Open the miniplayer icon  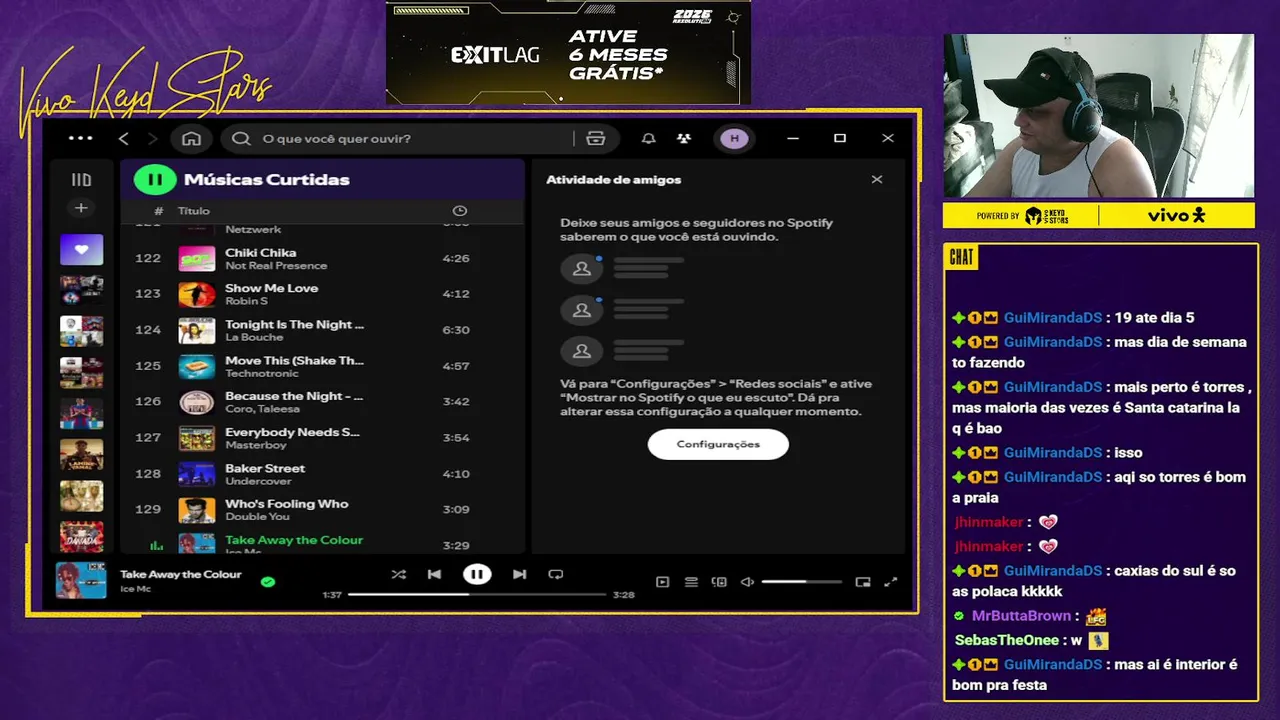(863, 582)
